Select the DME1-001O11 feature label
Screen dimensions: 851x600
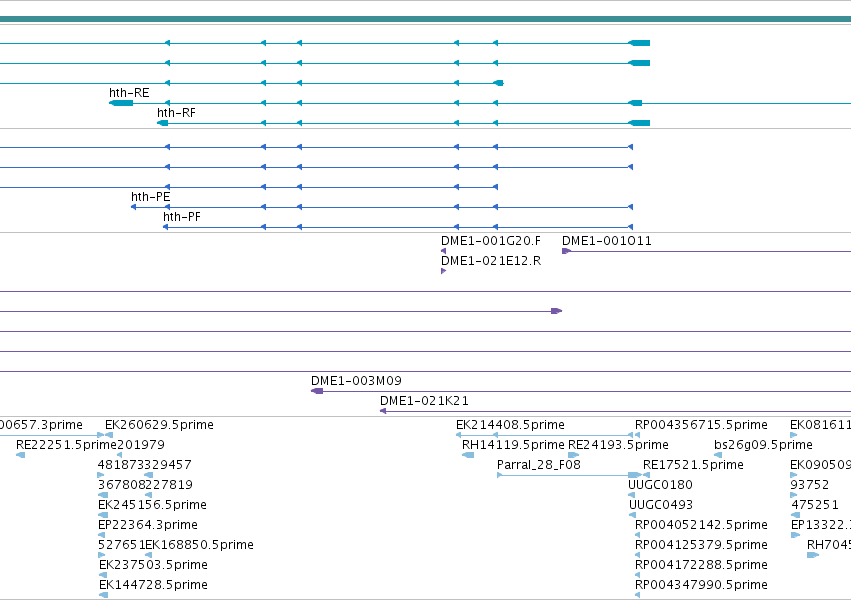(x=607, y=241)
